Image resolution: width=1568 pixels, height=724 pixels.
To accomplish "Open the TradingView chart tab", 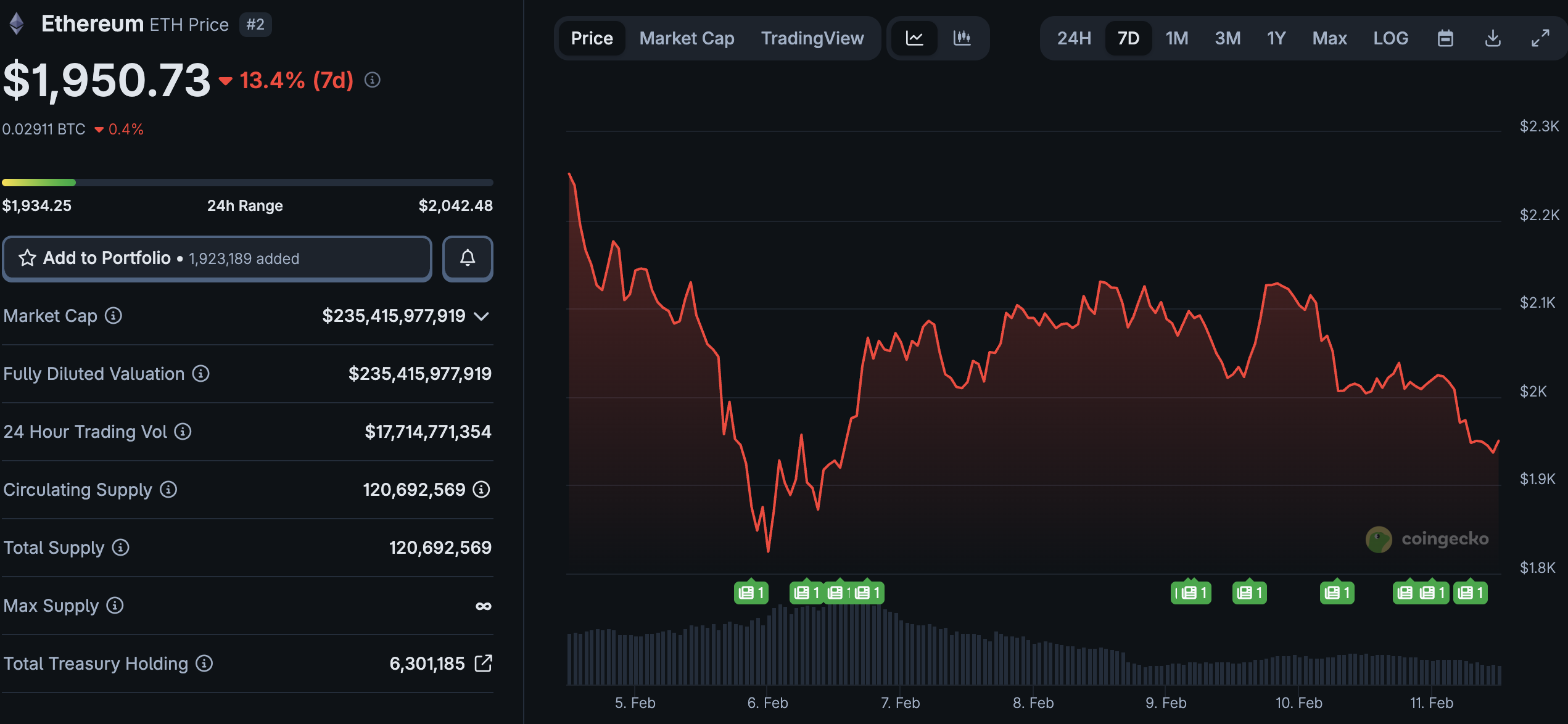I will (812, 38).
